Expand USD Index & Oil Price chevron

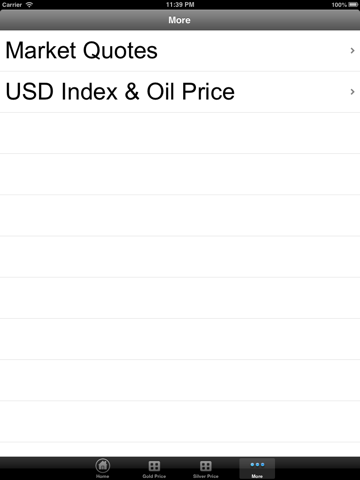(352, 92)
